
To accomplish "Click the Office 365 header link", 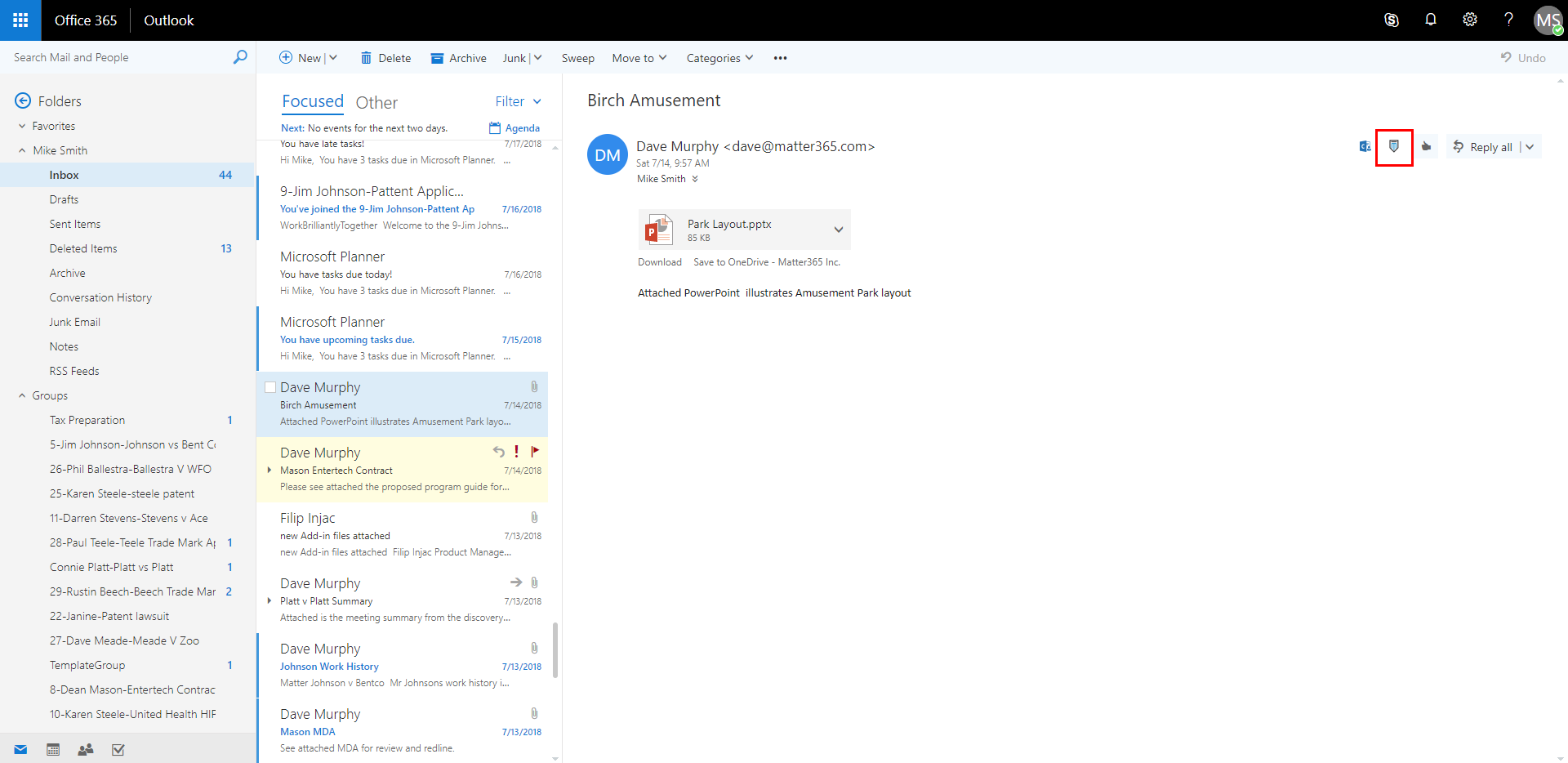I will pyautogui.click(x=86, y=20).
